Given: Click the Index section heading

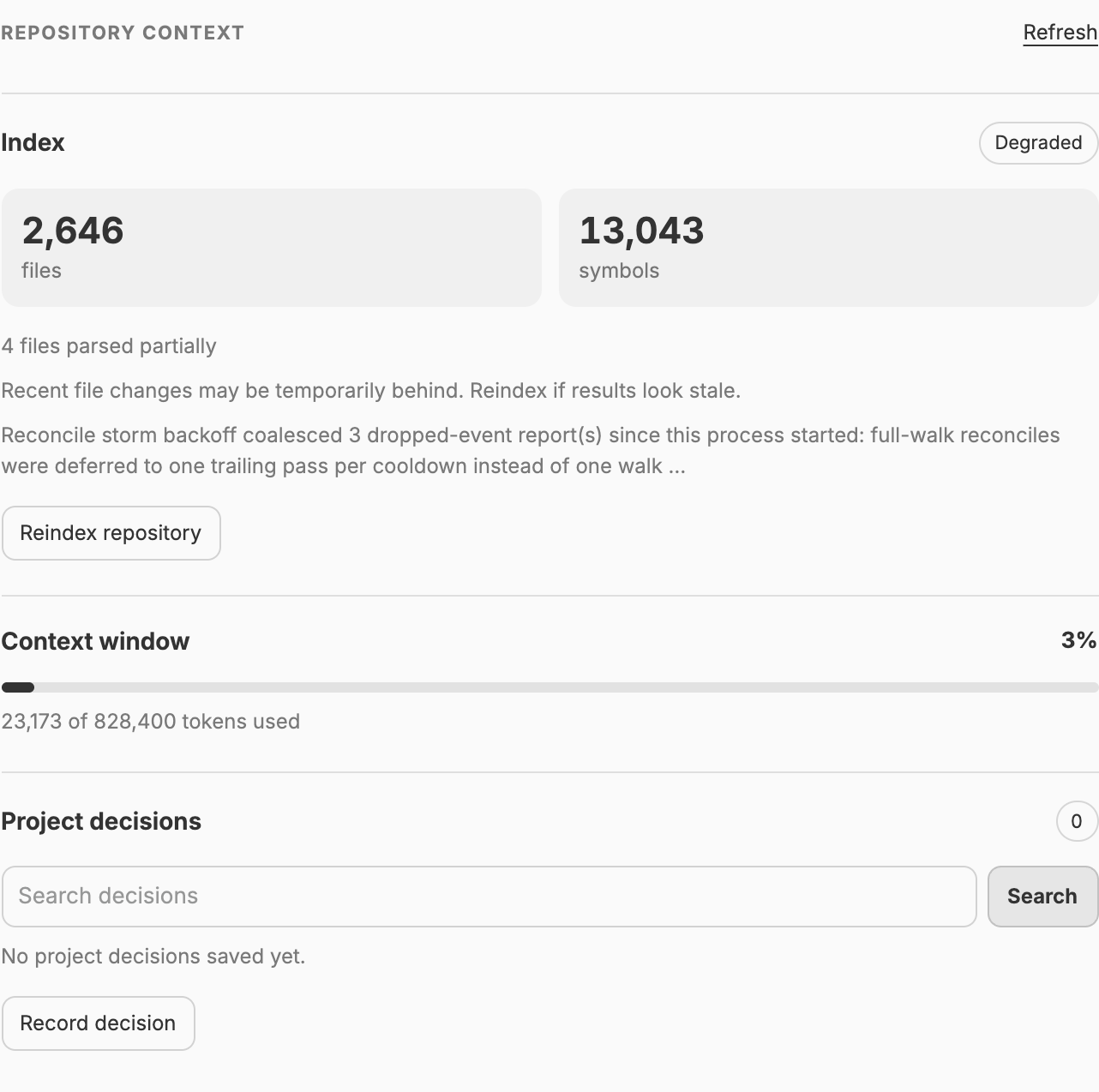Looking at the screenshot, I should point(33,142).
